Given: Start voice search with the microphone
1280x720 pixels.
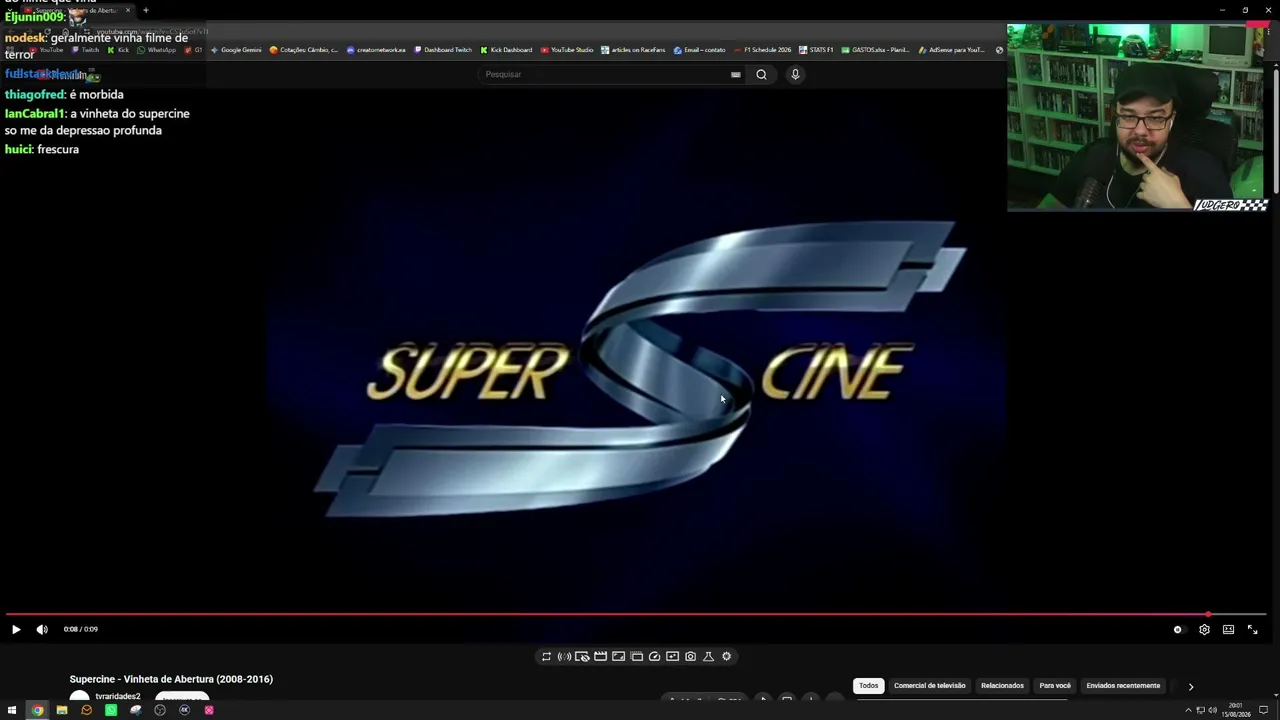Looking at the screenshot, I should (x=795, y=74).
